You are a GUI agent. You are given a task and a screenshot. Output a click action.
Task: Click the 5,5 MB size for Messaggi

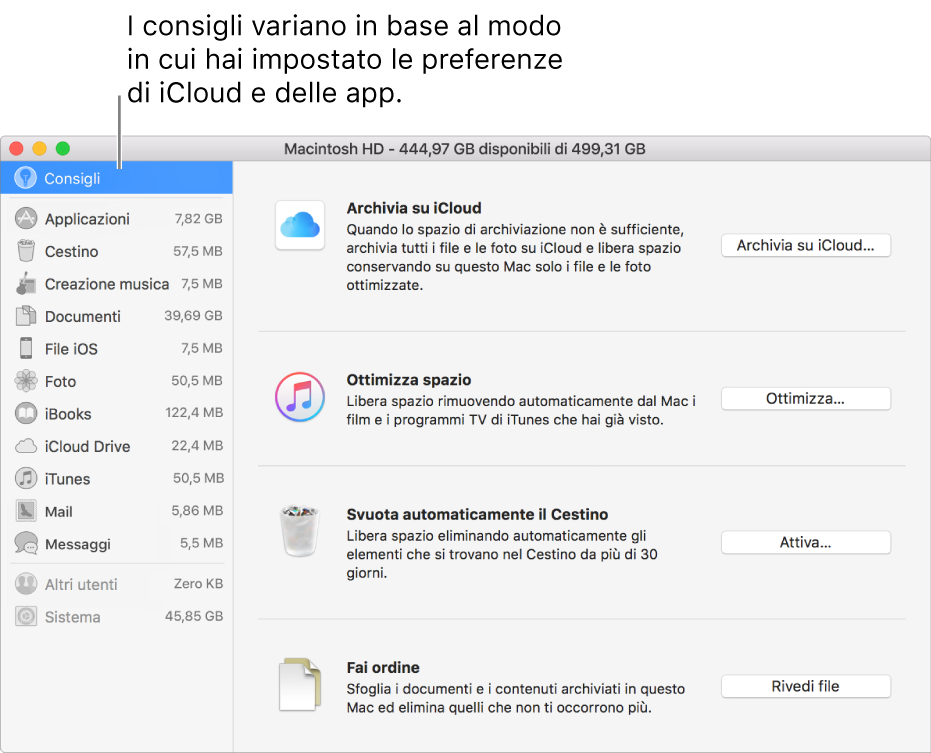(201, 543)
